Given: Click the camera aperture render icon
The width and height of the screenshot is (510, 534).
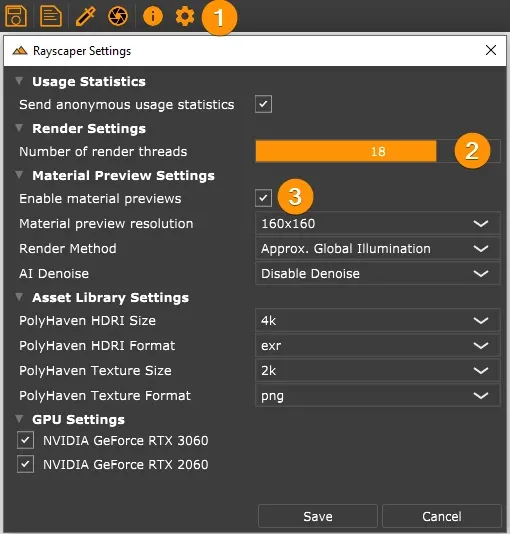Looking at the screenshot, I should pyautogui.click(x=118, y=16).
